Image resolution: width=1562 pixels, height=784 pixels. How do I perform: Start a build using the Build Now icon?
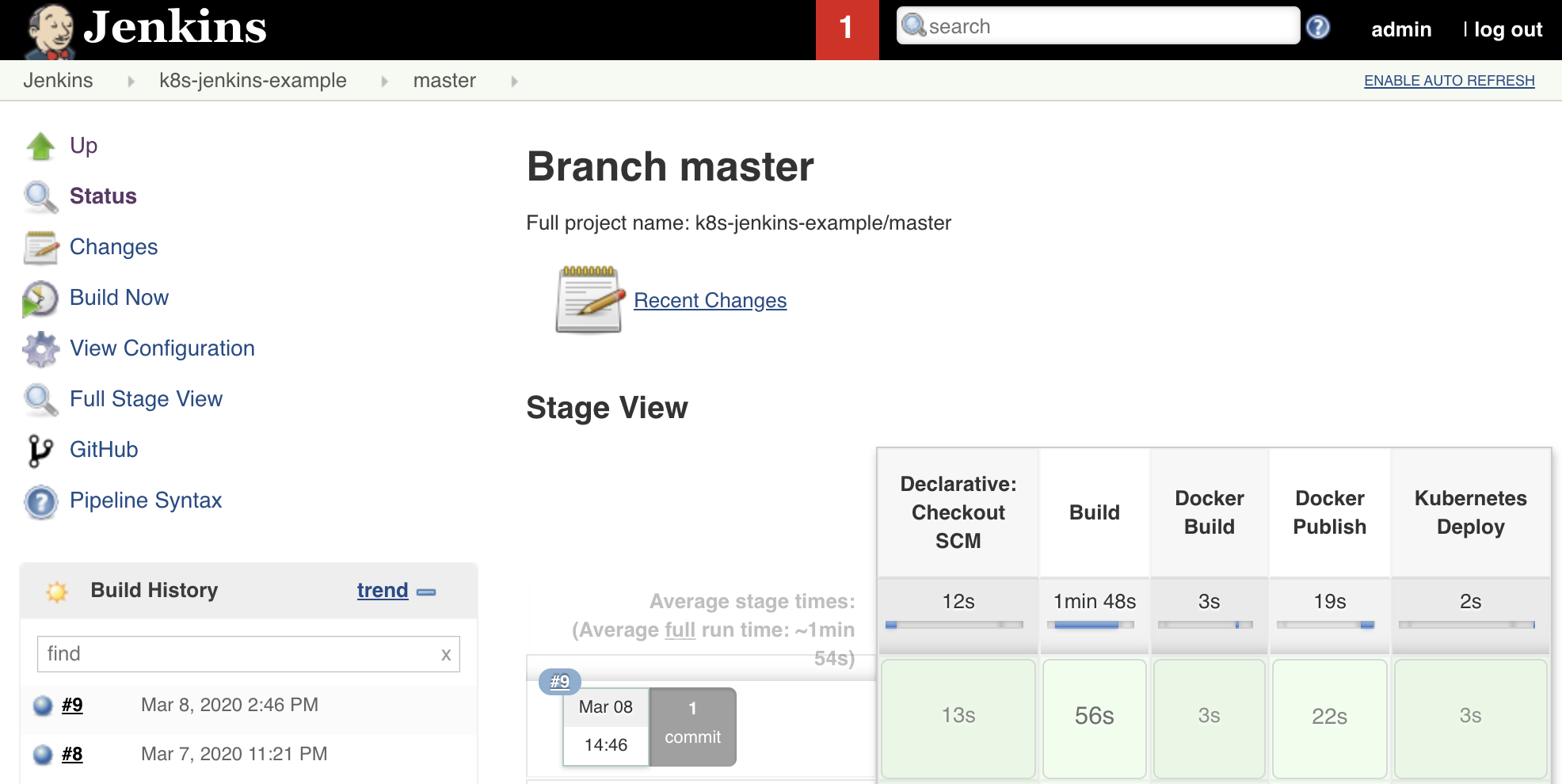[x=40, y=298]
